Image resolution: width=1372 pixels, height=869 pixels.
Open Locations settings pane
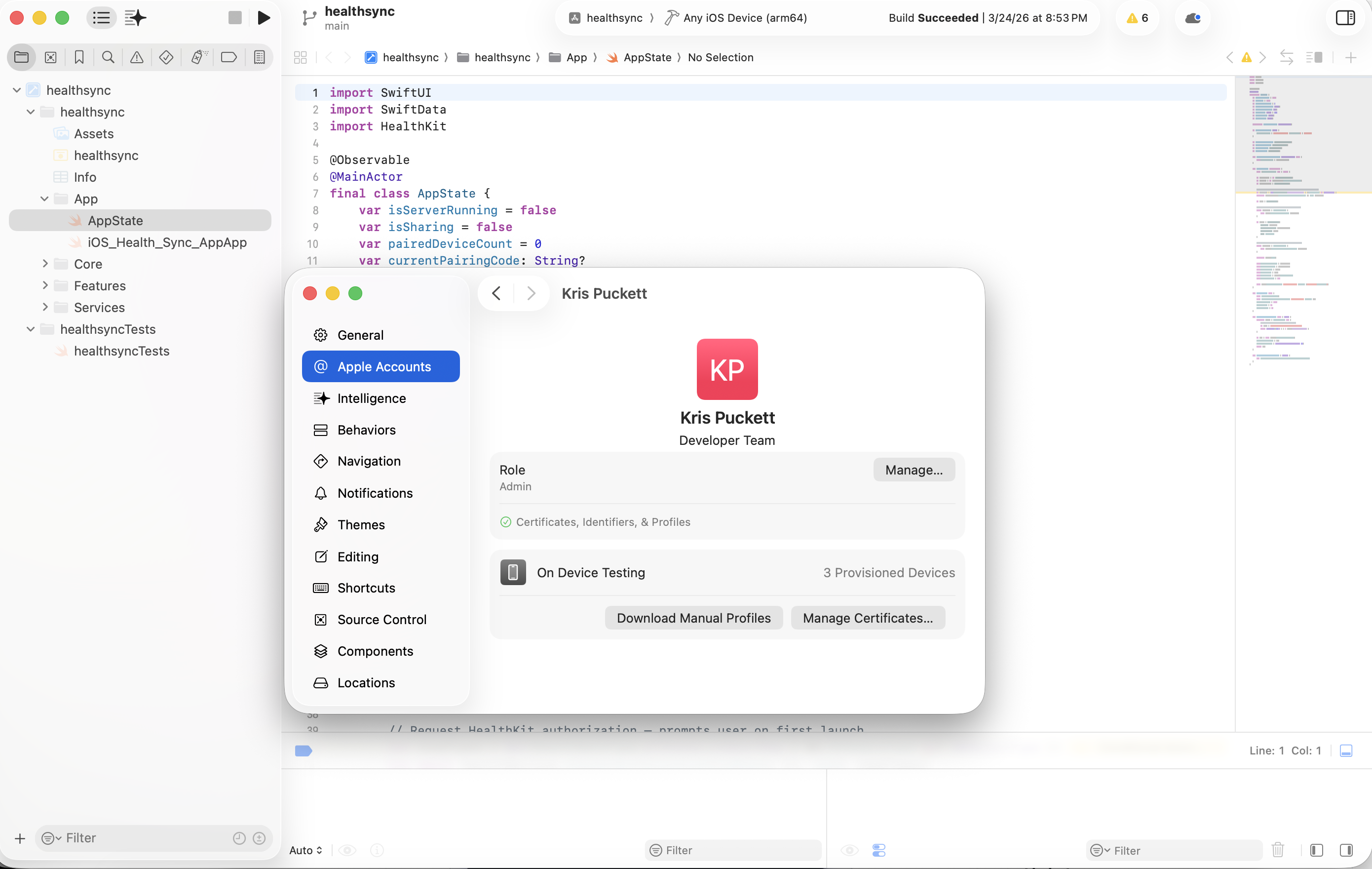[x=381, y=682]
